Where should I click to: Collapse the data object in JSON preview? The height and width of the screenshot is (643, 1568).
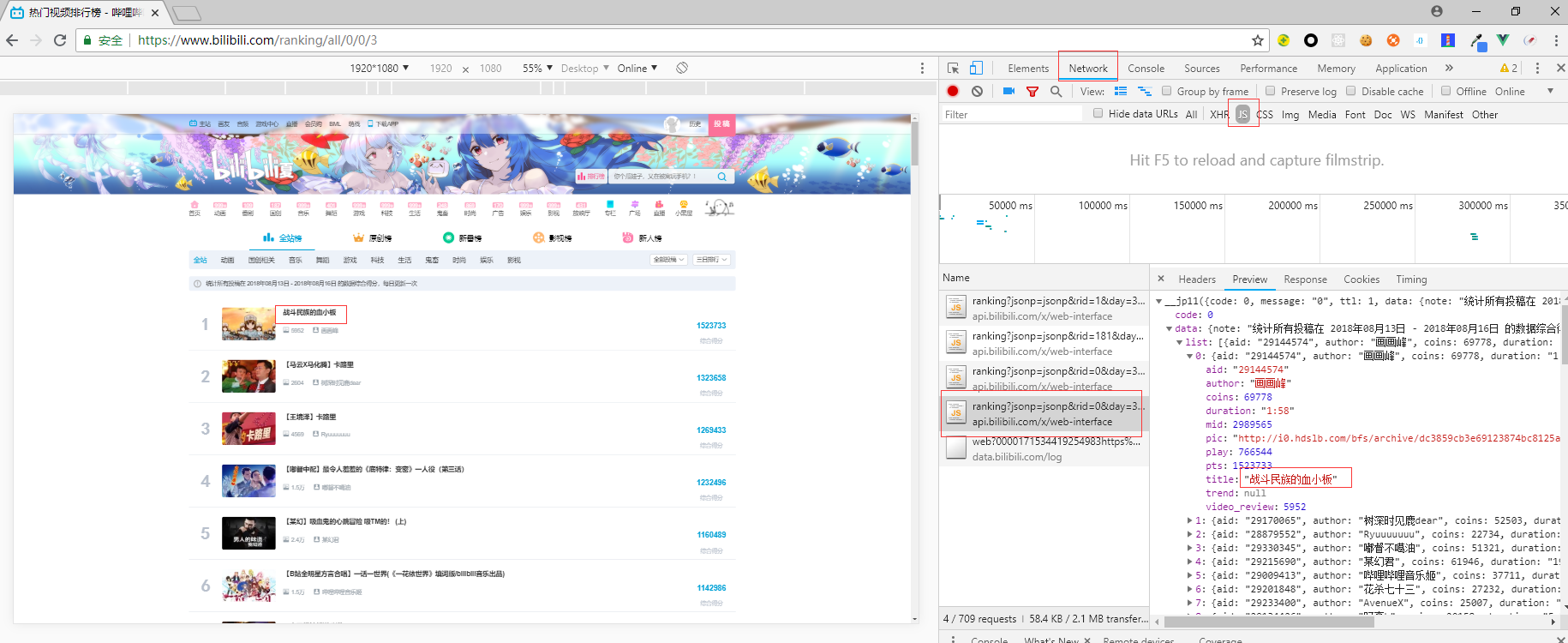[x=1169, y=328]
